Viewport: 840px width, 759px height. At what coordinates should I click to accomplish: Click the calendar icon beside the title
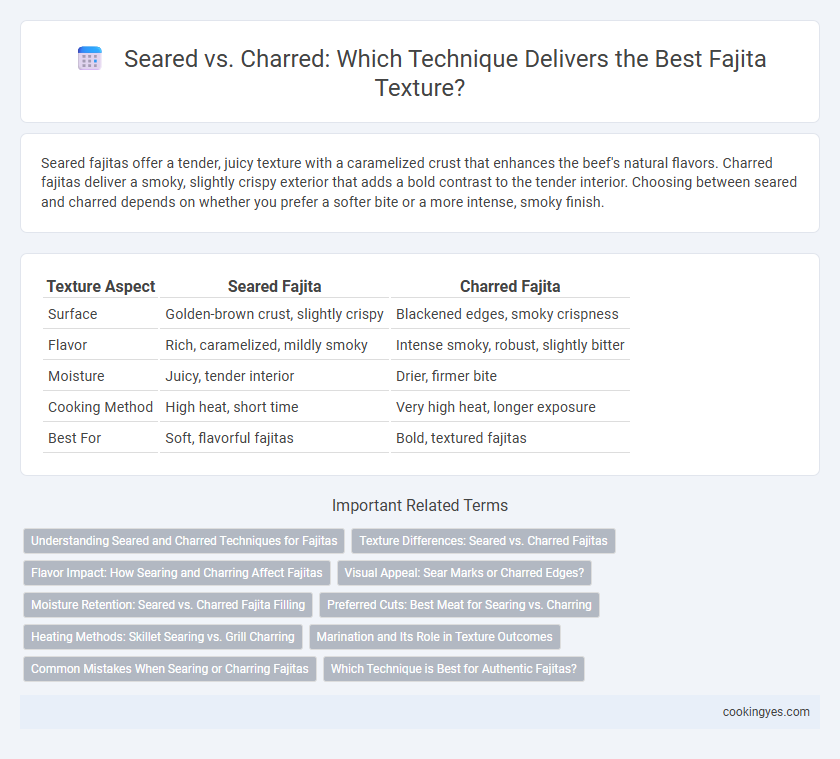89,58
